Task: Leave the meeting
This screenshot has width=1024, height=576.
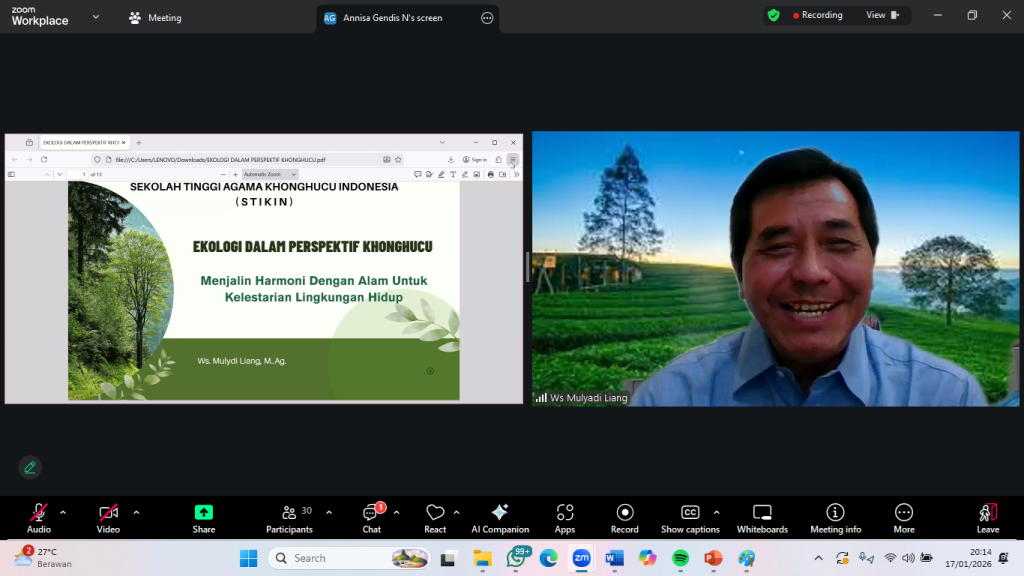Action: (x=988, y=517)
